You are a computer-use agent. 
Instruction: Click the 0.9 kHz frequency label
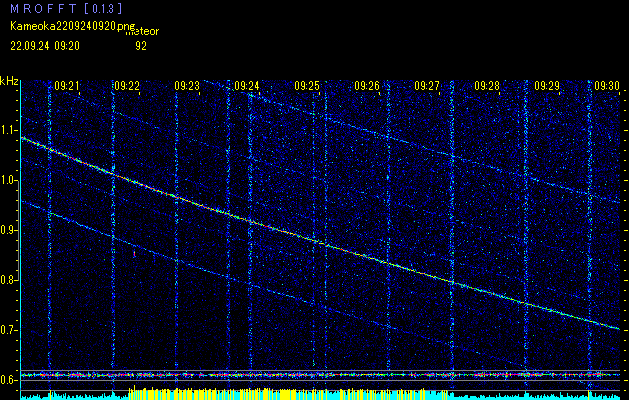click(8, 230)
